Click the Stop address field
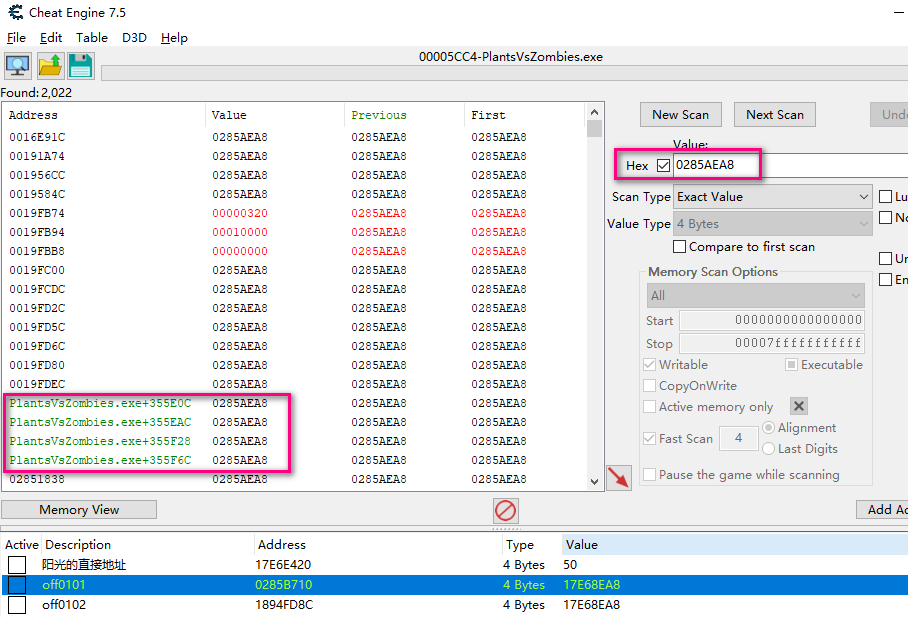Viewport: 908px width, 617px height. [772, 343]
